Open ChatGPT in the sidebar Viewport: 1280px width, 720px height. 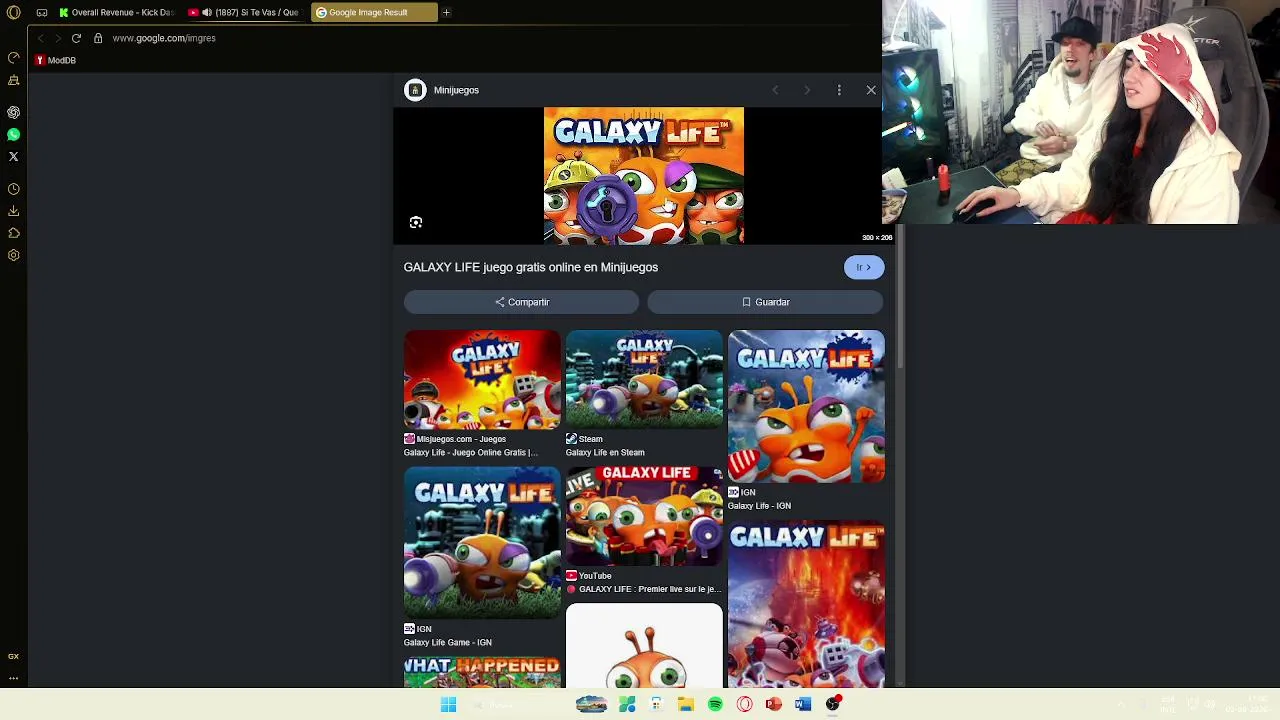pos(14,112)
